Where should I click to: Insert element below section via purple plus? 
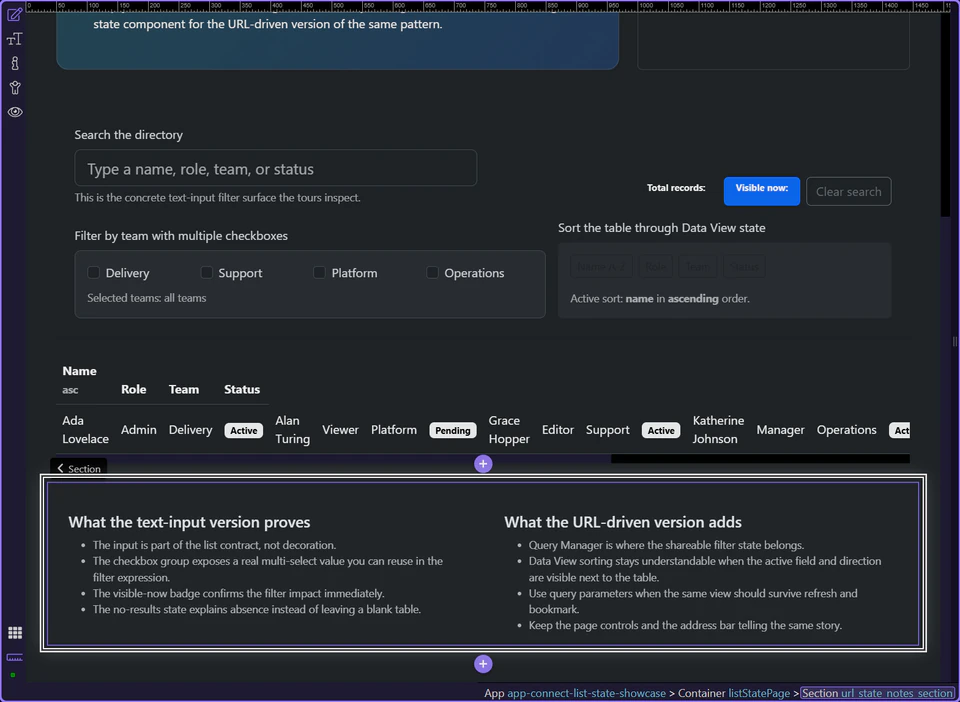pyautogui.click(x=483, y=664)
